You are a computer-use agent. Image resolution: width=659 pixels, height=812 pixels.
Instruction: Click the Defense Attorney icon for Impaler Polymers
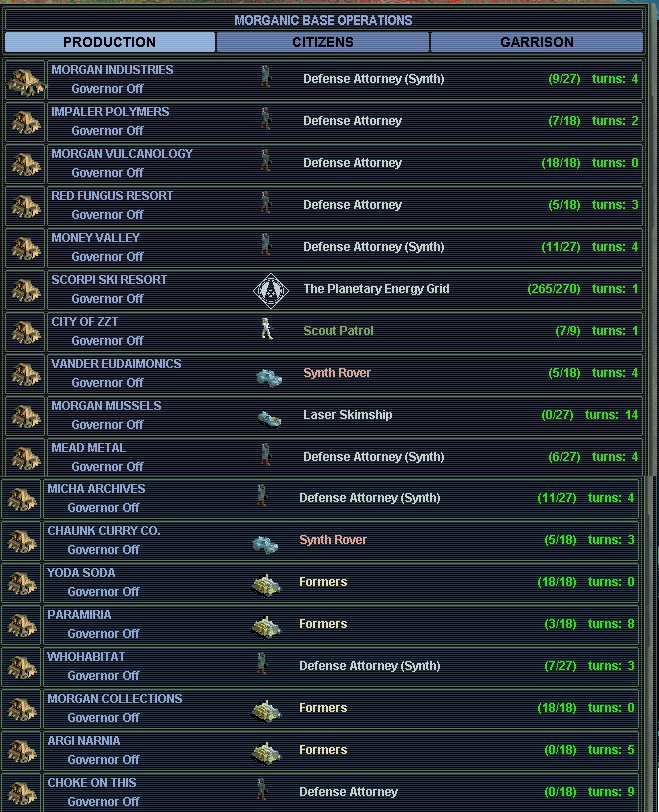[x=266, y=120]
